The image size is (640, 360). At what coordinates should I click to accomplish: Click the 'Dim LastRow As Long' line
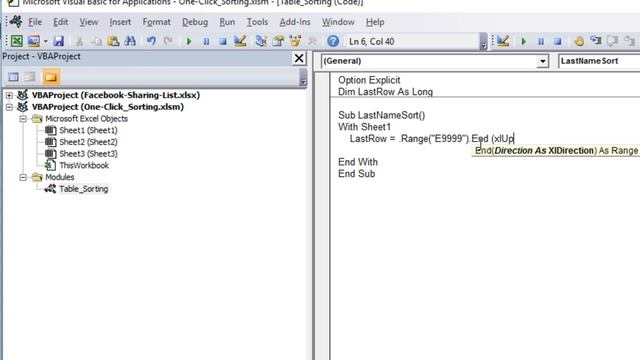tap(385, 92)
